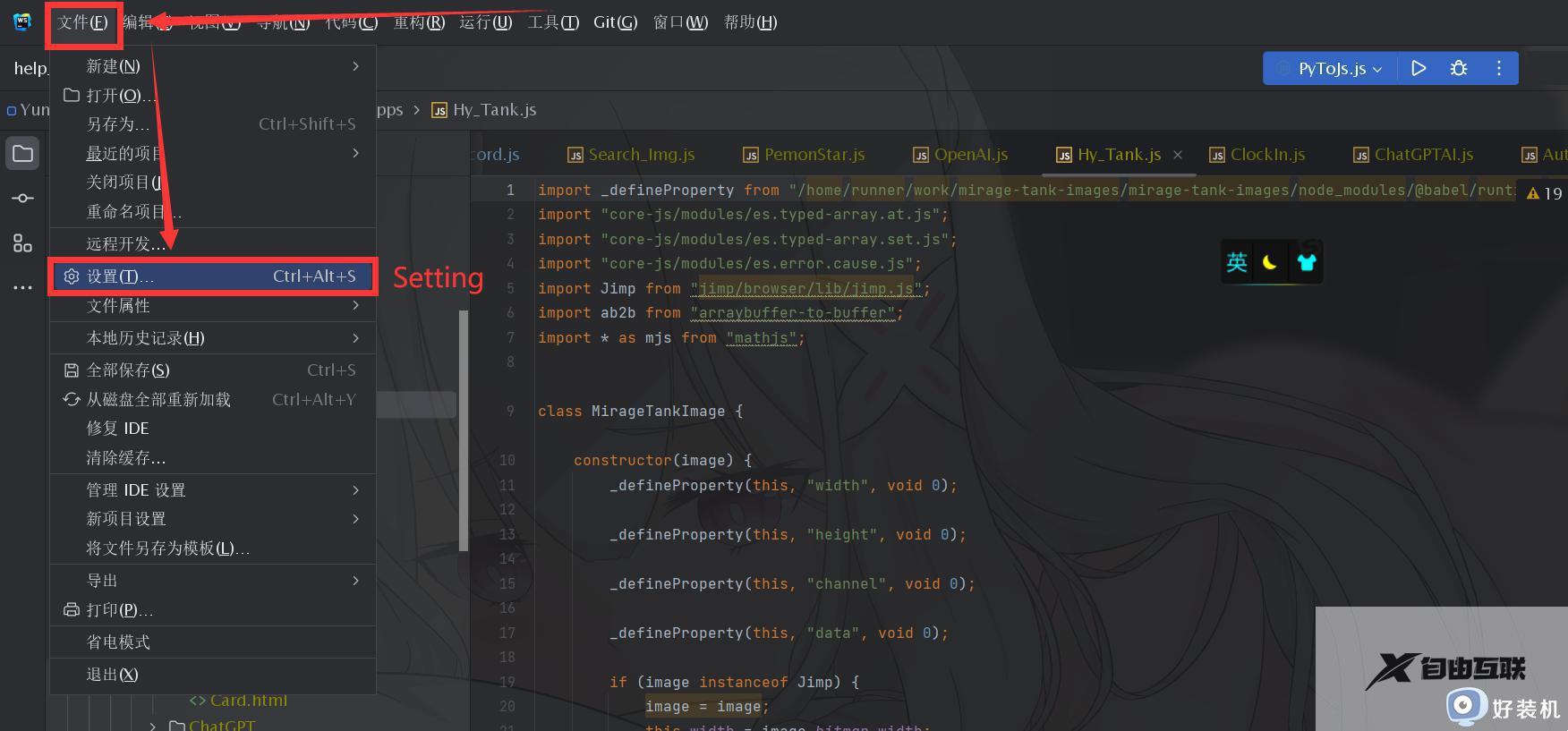
Task: Open the Structure tool window icon
Action: pyautogui.click(x=23, y=242)
